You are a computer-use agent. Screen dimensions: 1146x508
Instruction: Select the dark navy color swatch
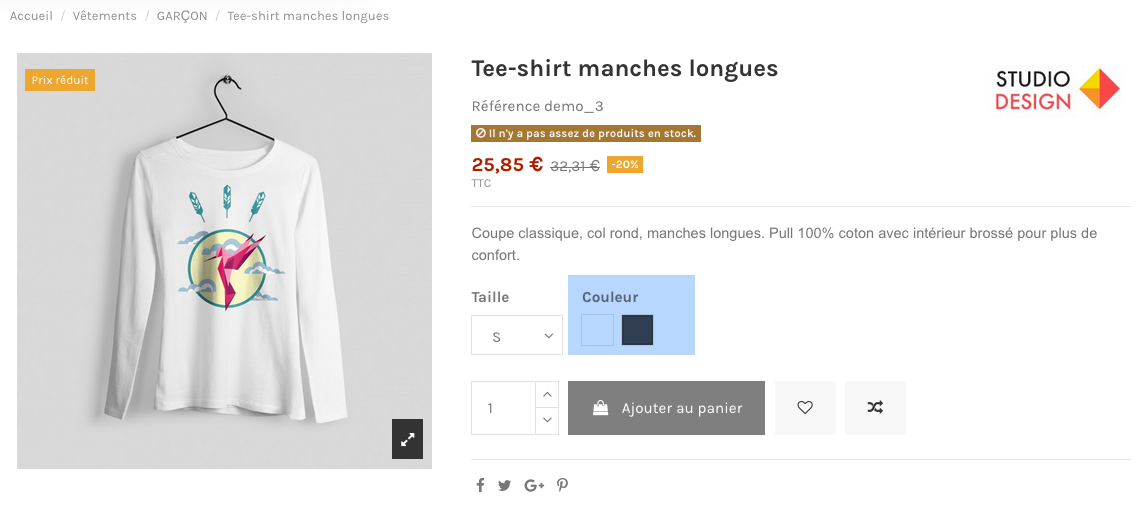point(637,330)
